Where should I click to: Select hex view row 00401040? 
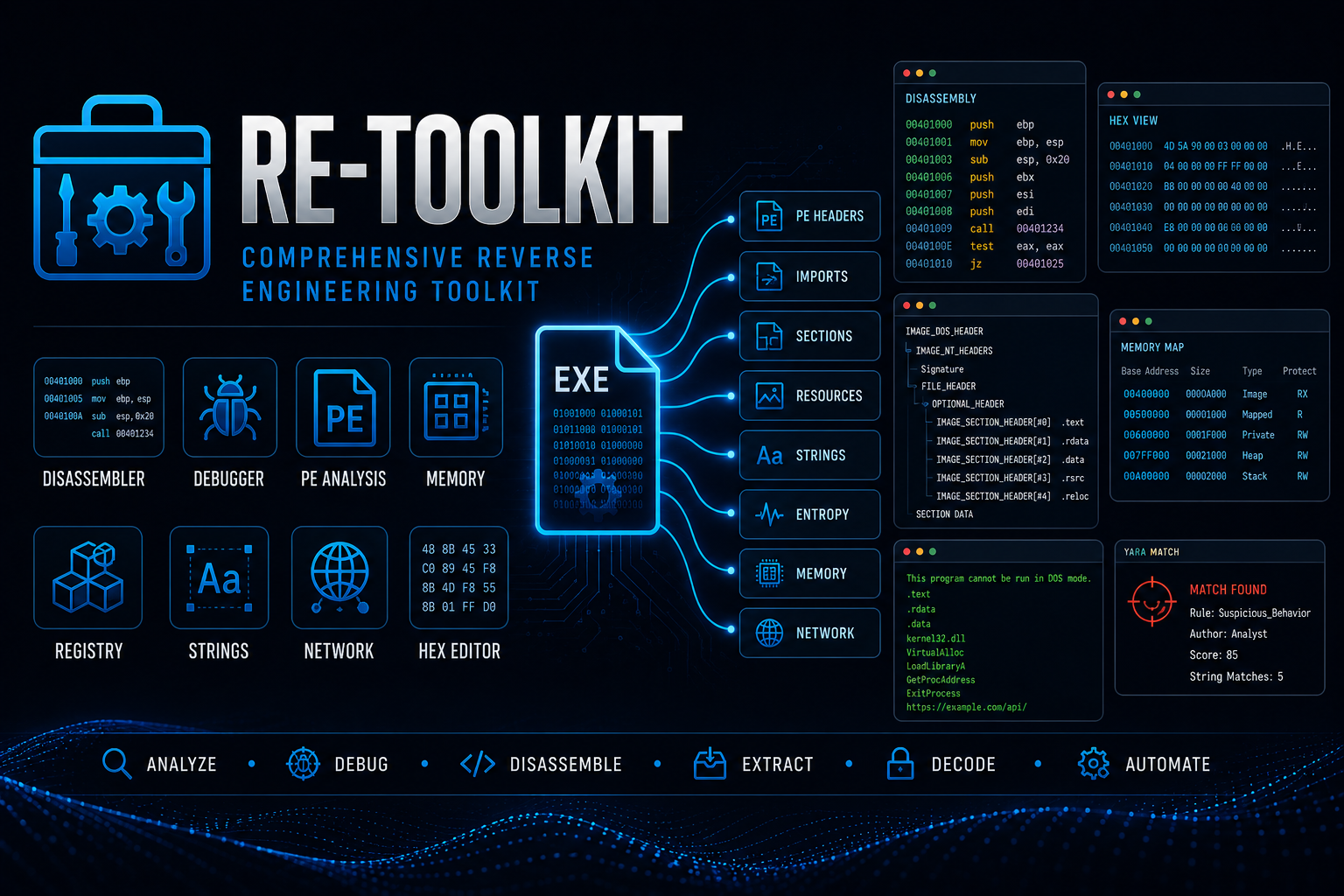coord(1213,227)
